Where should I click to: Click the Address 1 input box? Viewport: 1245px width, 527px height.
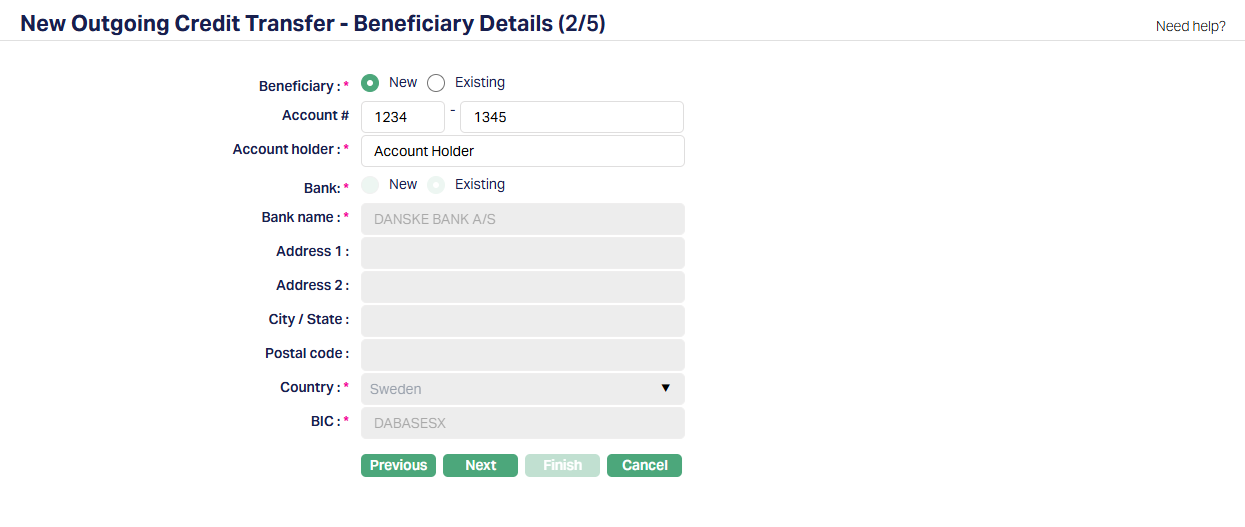[x=522, y=253]
